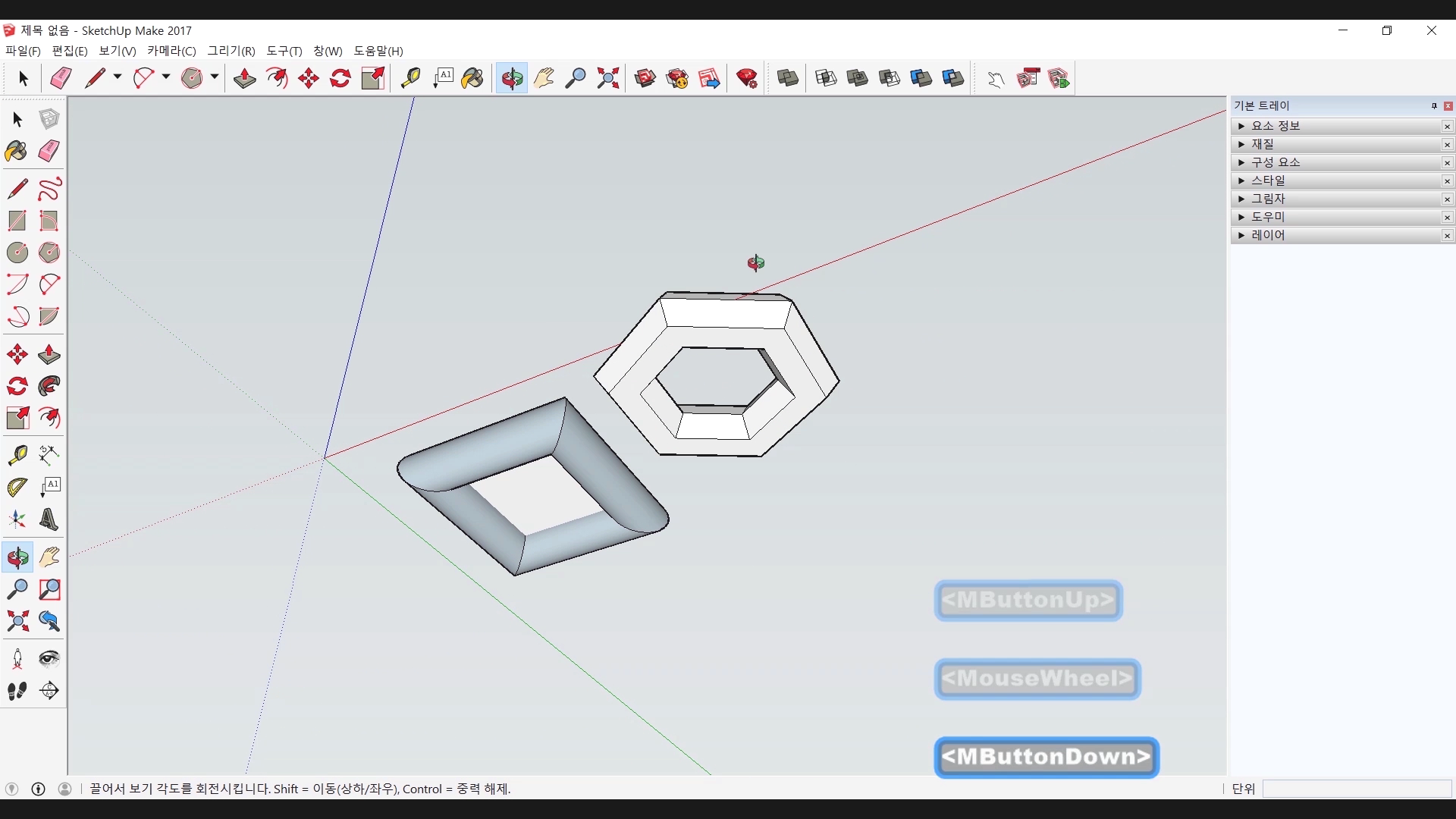
Task: Choose the Pan hand tool in left toolbar
Action: tap(49, 558)
